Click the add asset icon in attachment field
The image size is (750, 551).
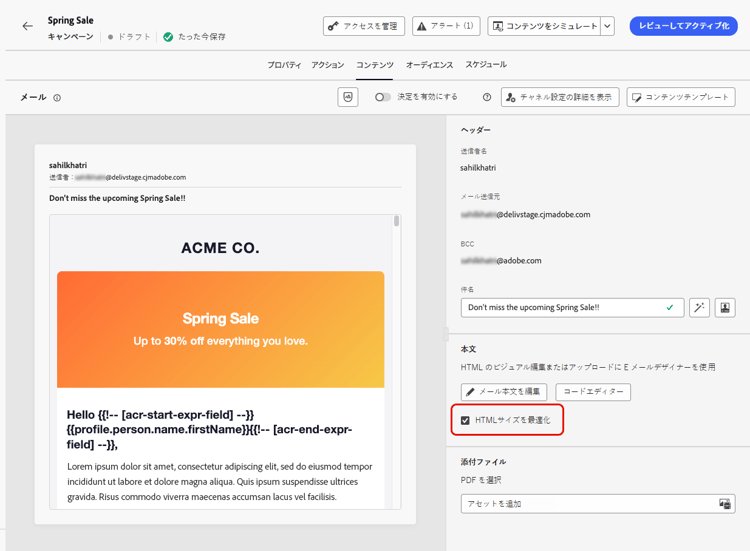coord(725,504)
